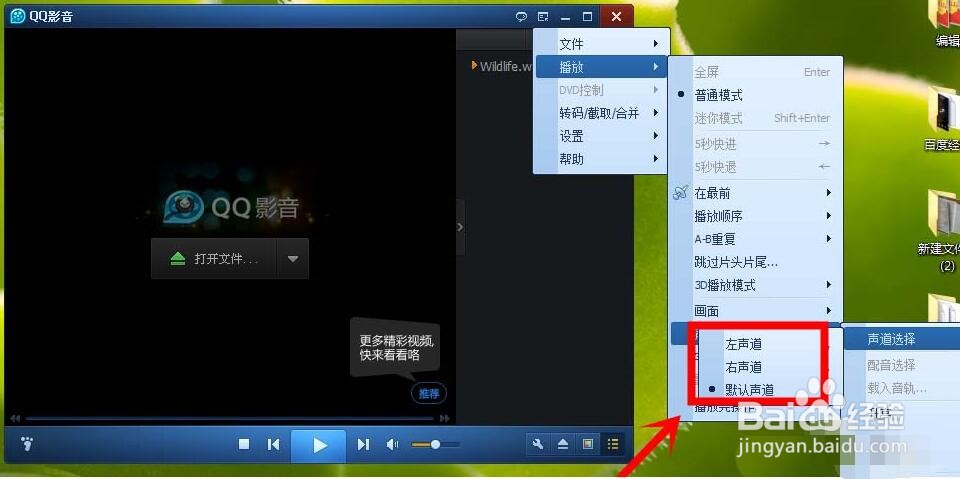Click the pin icon beside 在最前
Viewport: 960px width, 479px height.
[x=681, y=193]
